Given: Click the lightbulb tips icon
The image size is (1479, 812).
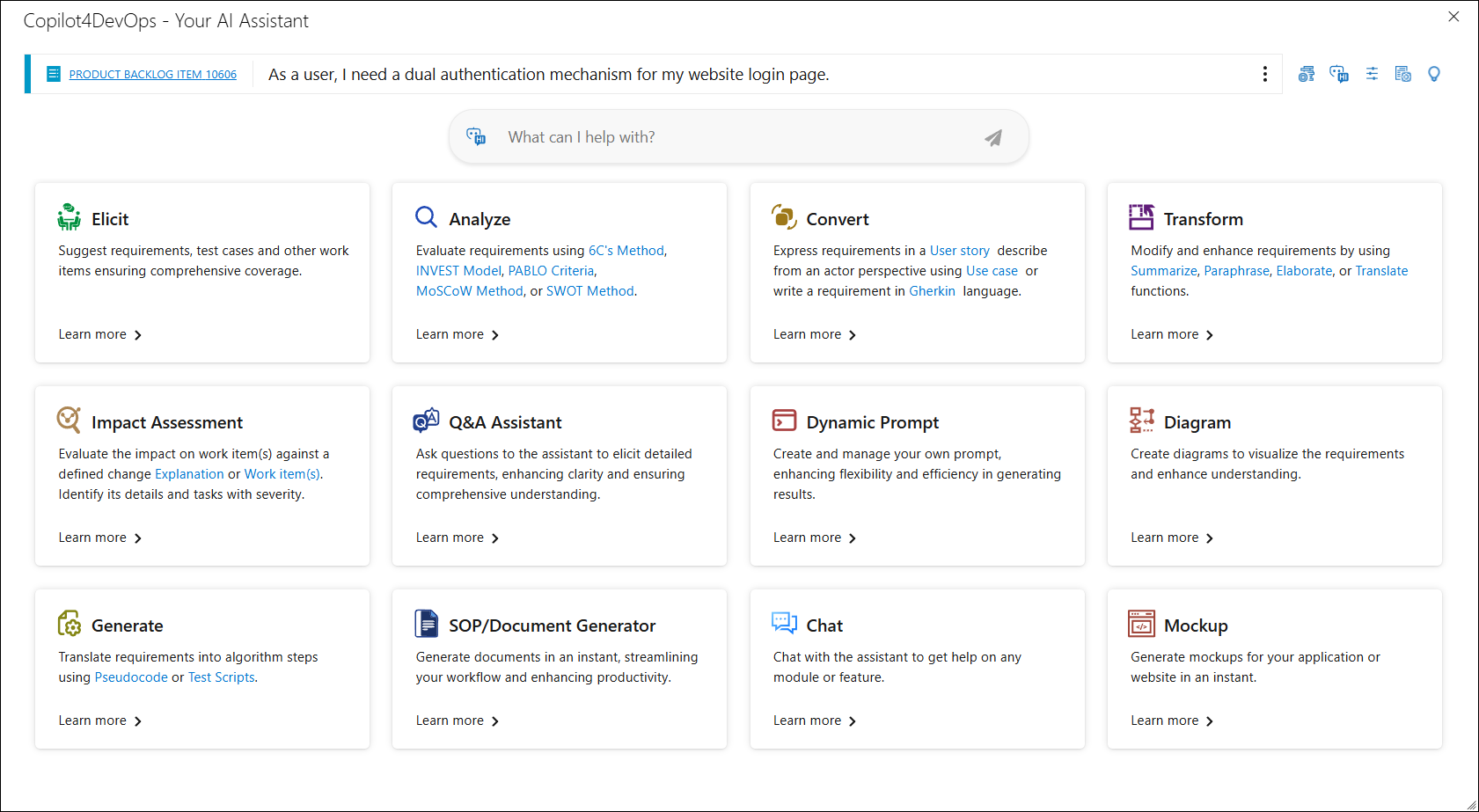Looking at the screenshot, I should [x=1434, y=74].
